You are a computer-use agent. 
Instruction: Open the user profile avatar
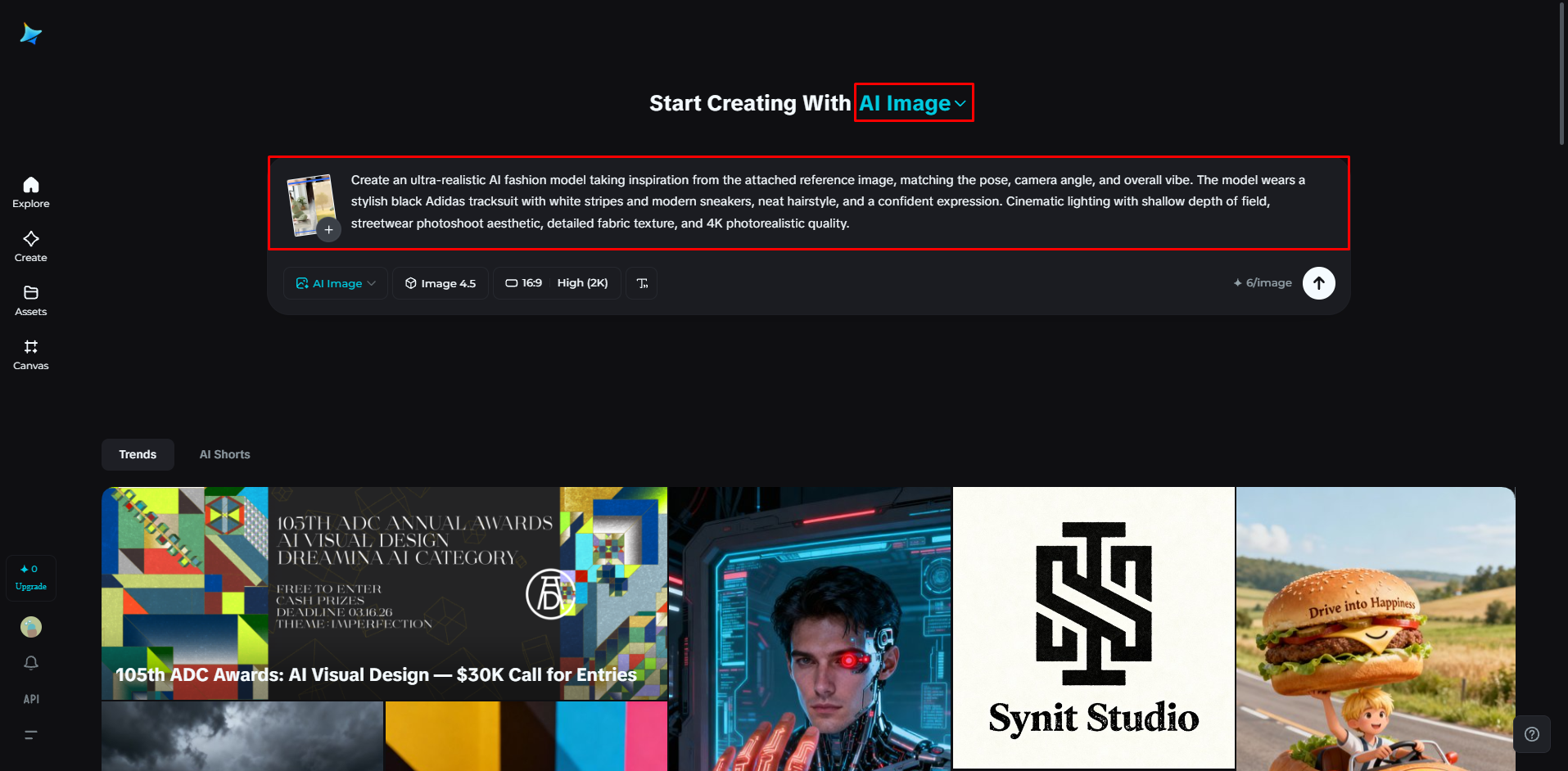click(31, 627)
